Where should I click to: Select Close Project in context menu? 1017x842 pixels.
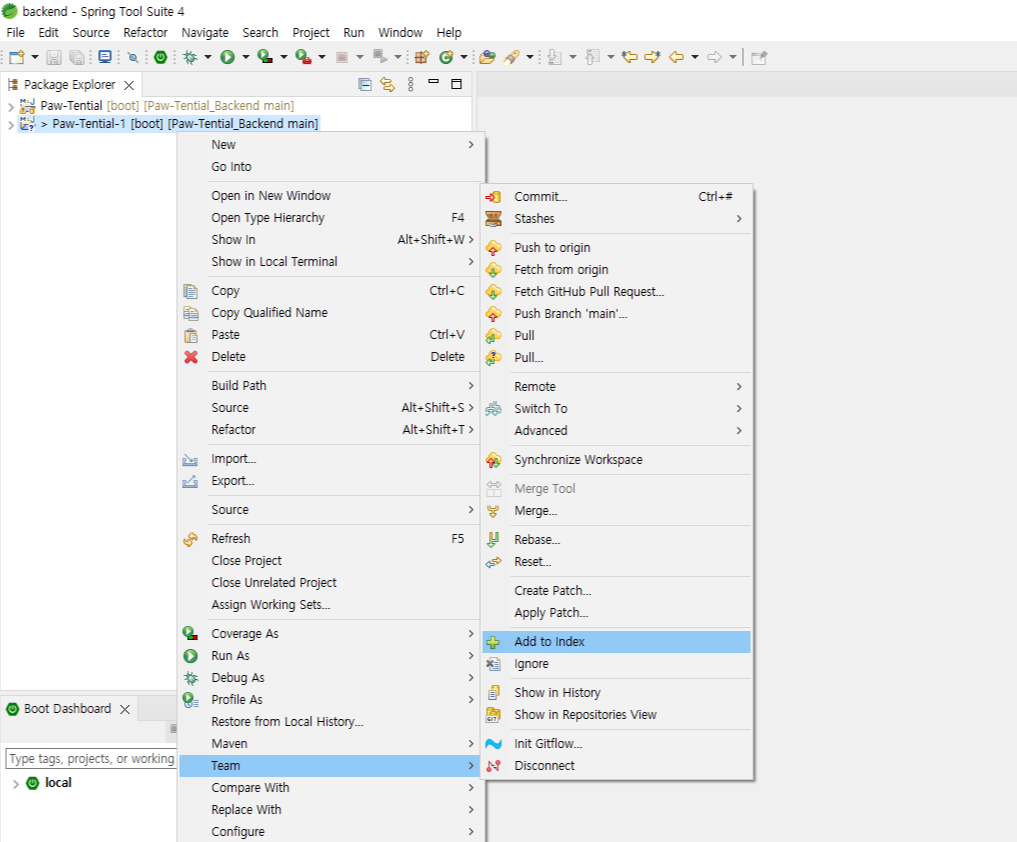[329, 561]
